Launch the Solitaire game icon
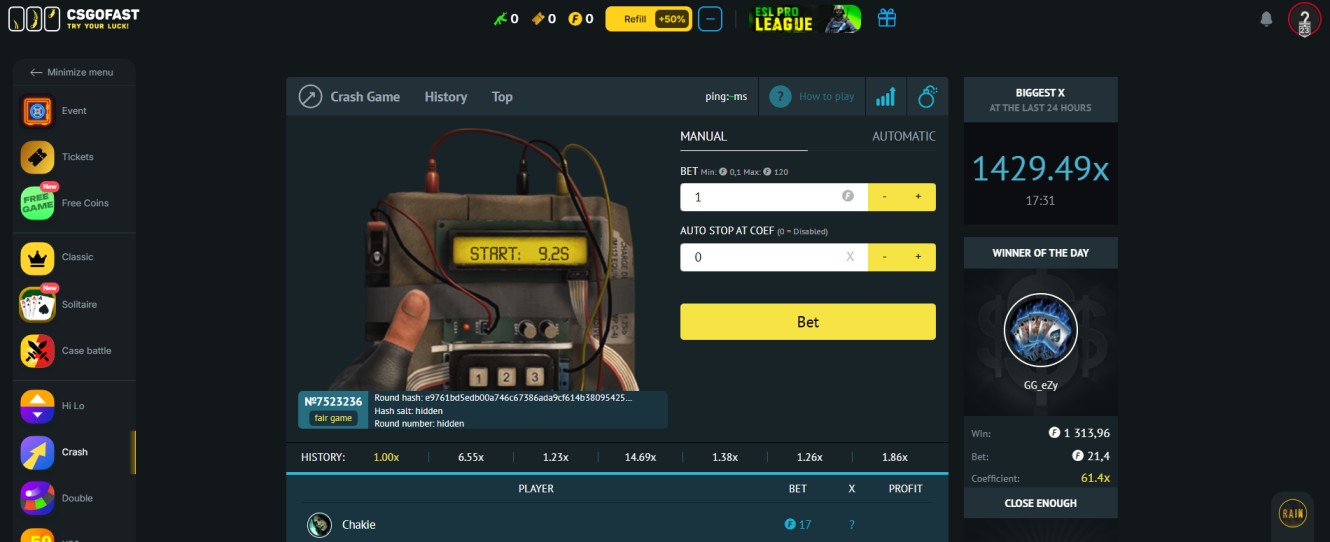The width and height of the screenshot is (1330, 542). pos(38,304)
